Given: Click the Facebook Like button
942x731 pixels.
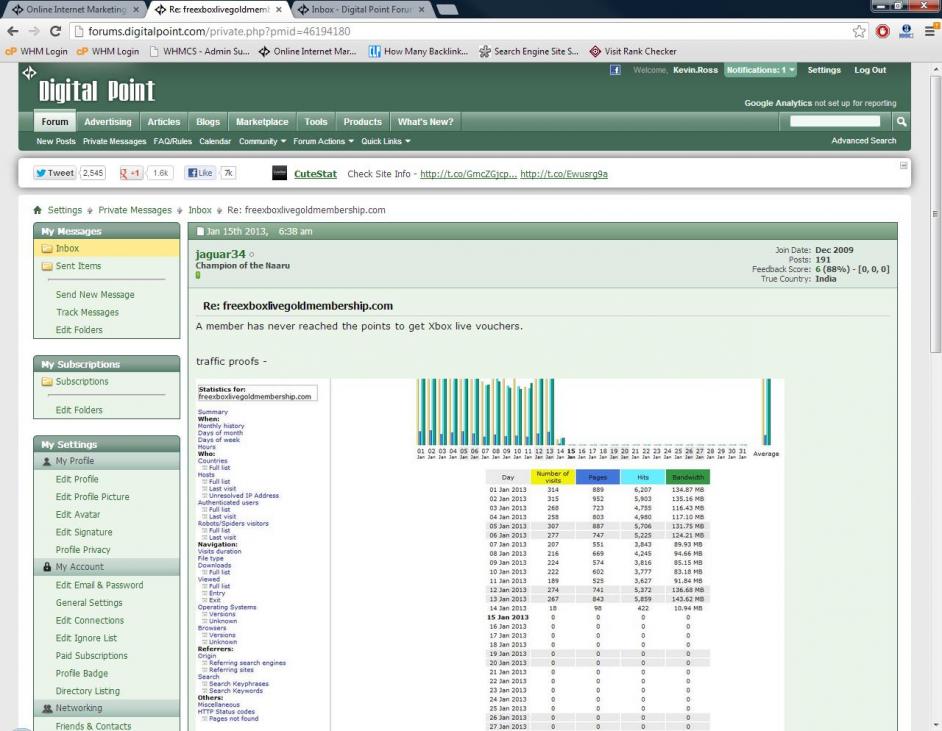Looking at the screenshot, I should [x=199, y=173].
